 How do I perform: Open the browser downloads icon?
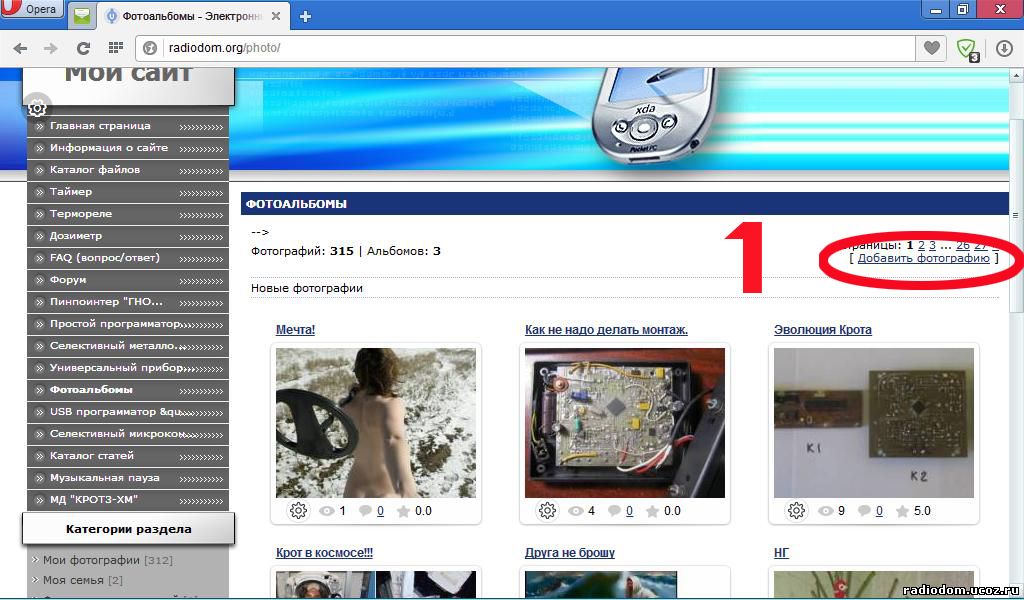coord(1004,48)
